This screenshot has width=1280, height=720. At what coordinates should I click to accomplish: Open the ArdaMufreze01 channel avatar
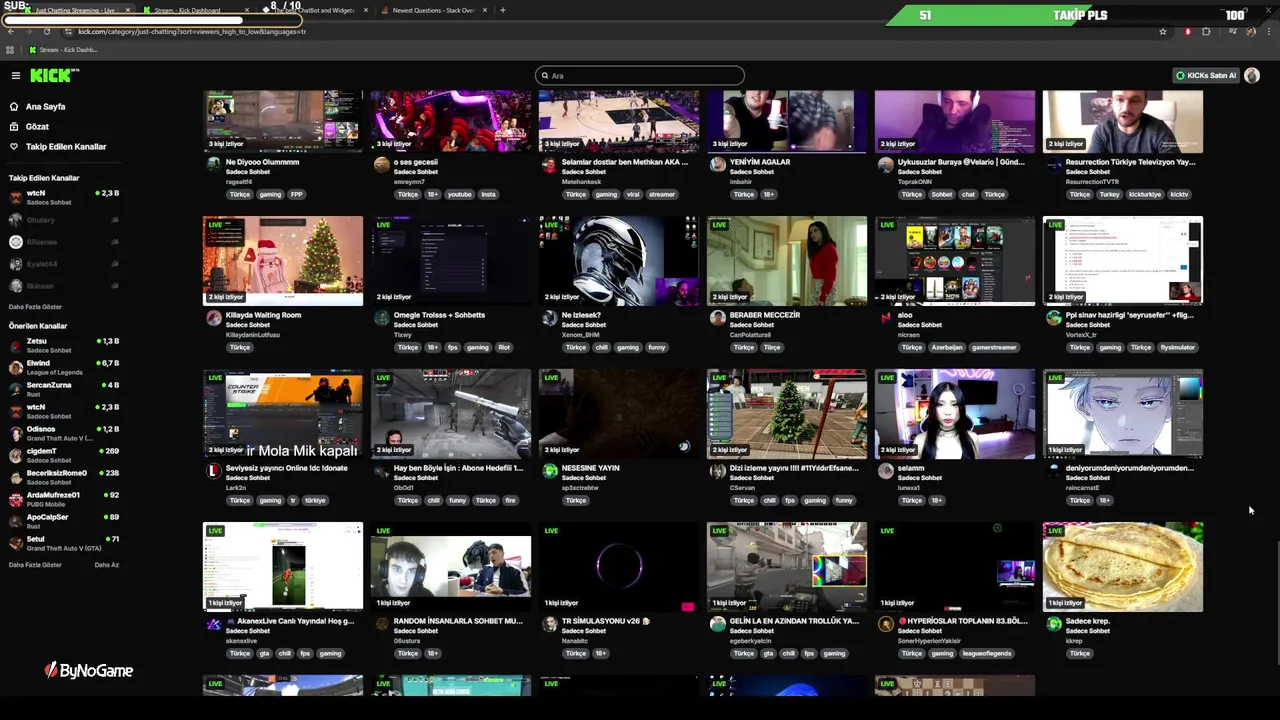pyautogui.click(x=15, y=499)
